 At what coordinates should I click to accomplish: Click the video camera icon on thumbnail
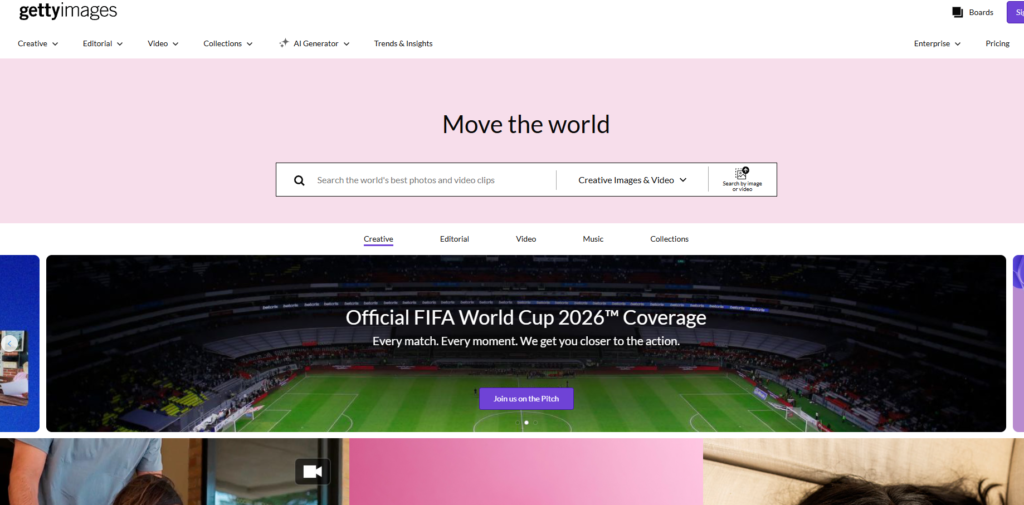tap(312, 471)
